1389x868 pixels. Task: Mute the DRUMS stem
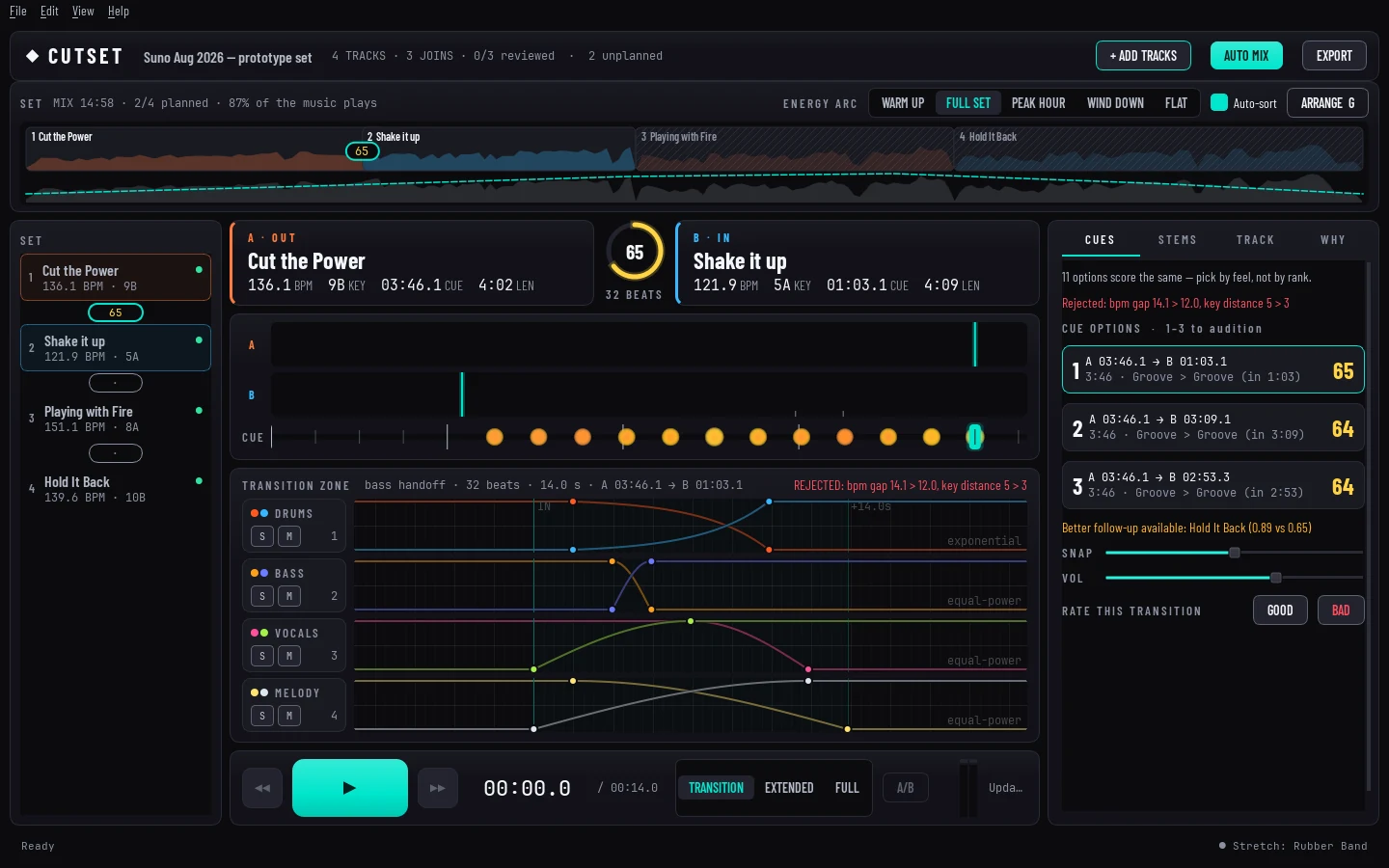tap(289, 536)
